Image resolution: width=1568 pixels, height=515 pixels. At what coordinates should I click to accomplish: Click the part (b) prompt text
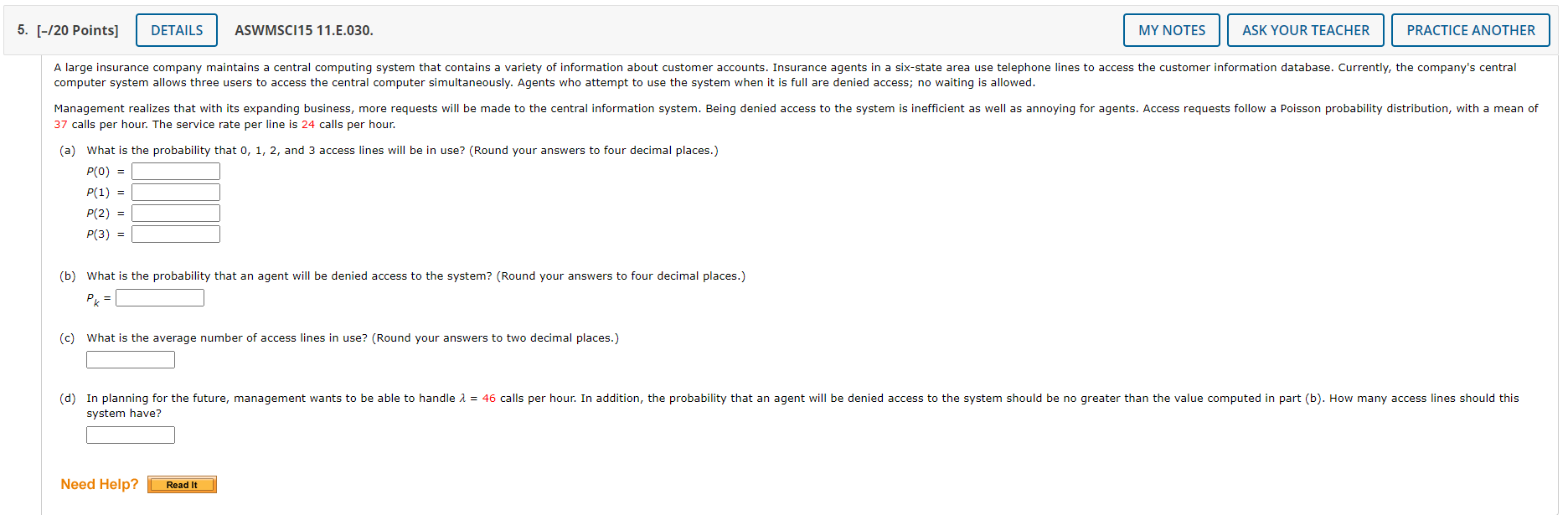coord(415,276)
